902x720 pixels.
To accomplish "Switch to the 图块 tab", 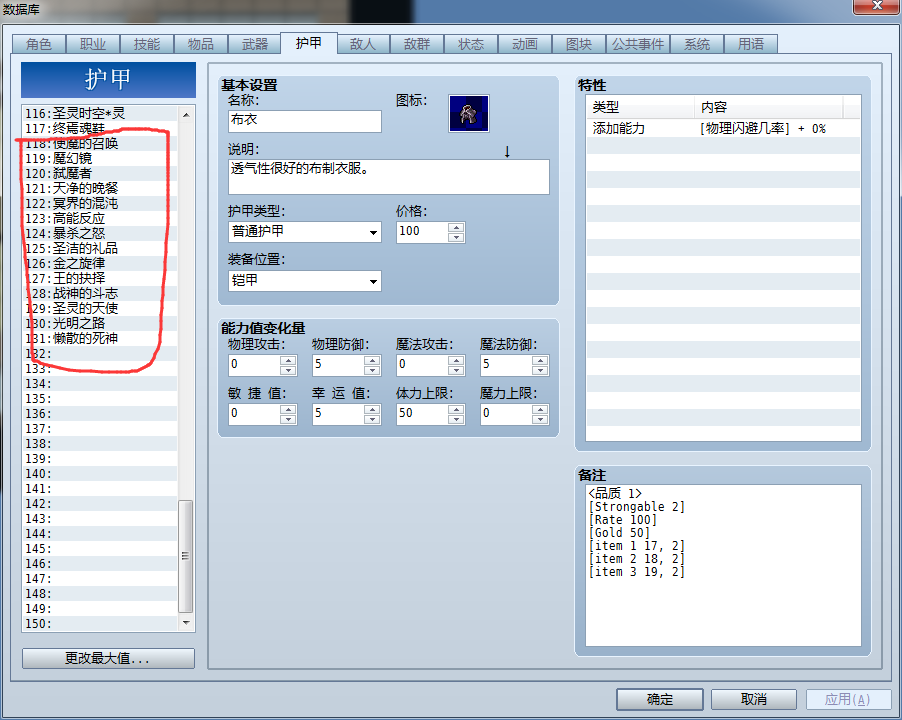I will coord(579,44).
